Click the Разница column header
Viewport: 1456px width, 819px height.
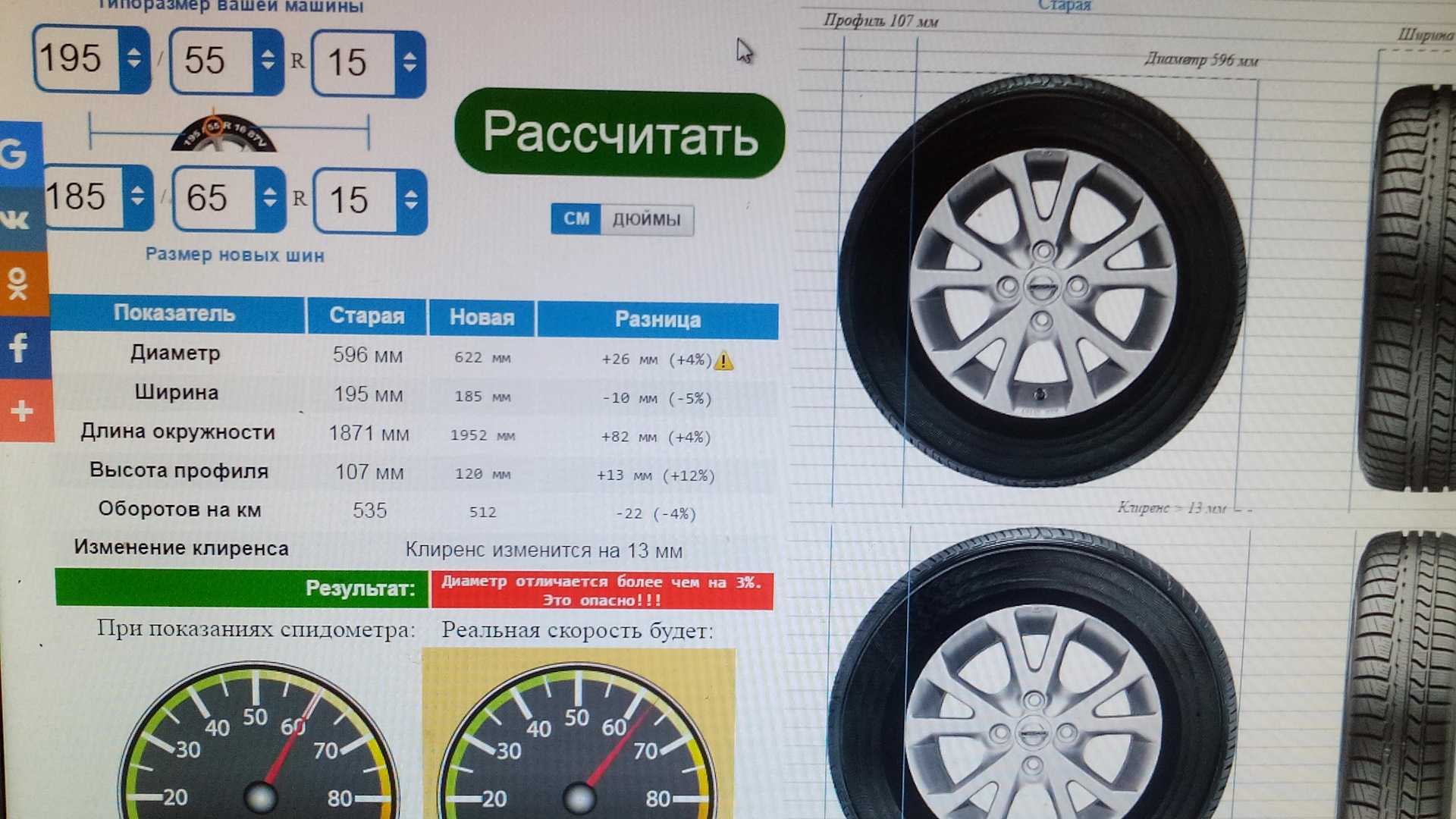pyautogui.click(x=657, y=320)
